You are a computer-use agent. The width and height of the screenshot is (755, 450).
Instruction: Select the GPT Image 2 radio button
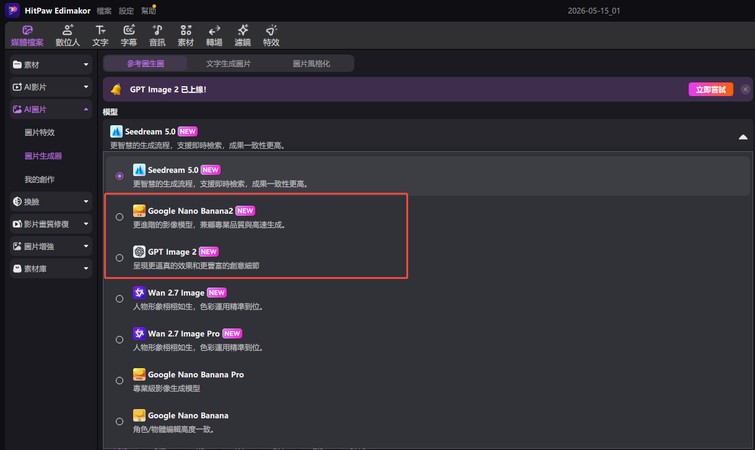pyautogui.click(x=119, y=258)
